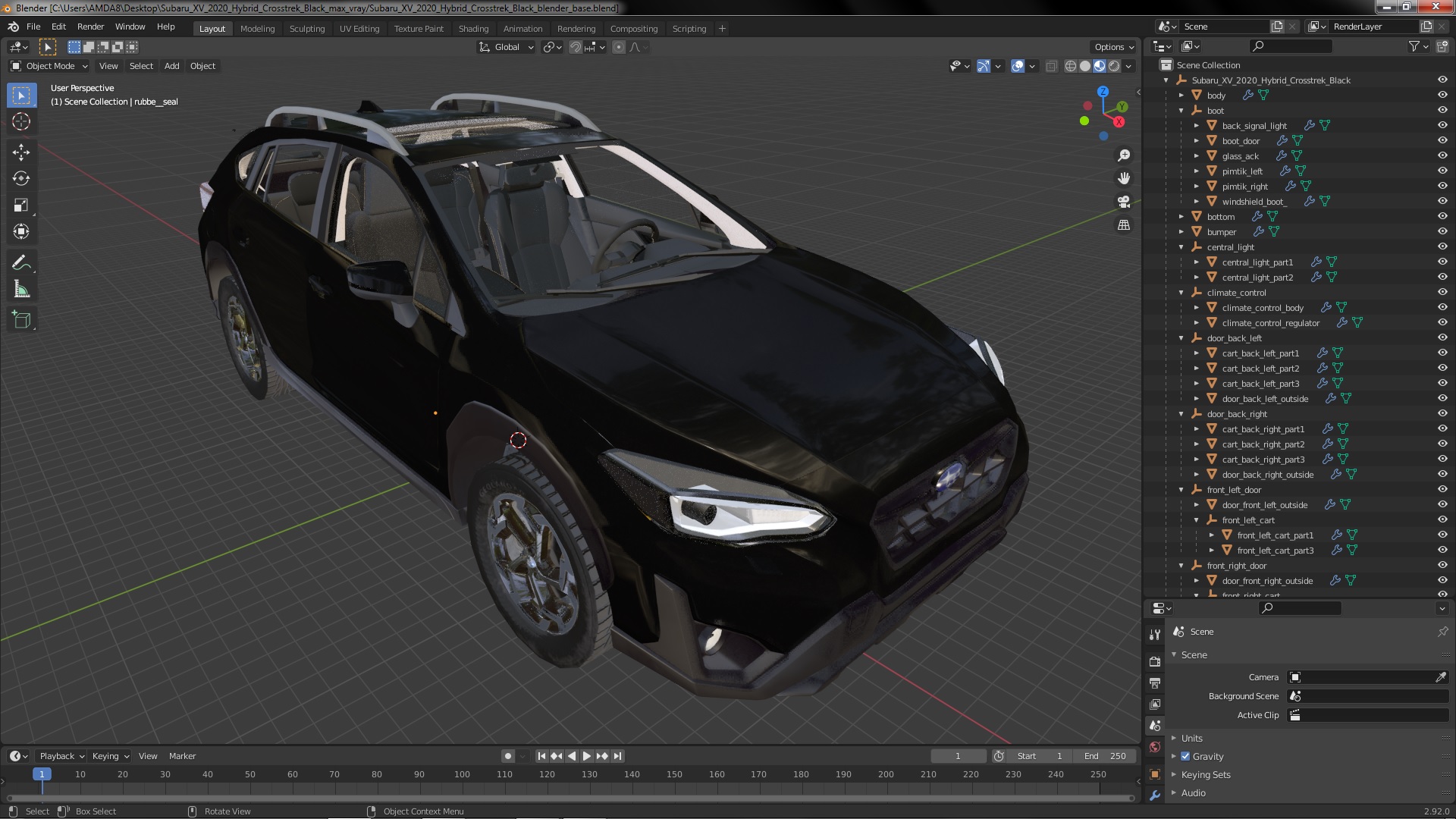Screen dimensions: 1456x819
Task: Click the zoom viewport magnifier icon
Action: tap(1124, 155)
